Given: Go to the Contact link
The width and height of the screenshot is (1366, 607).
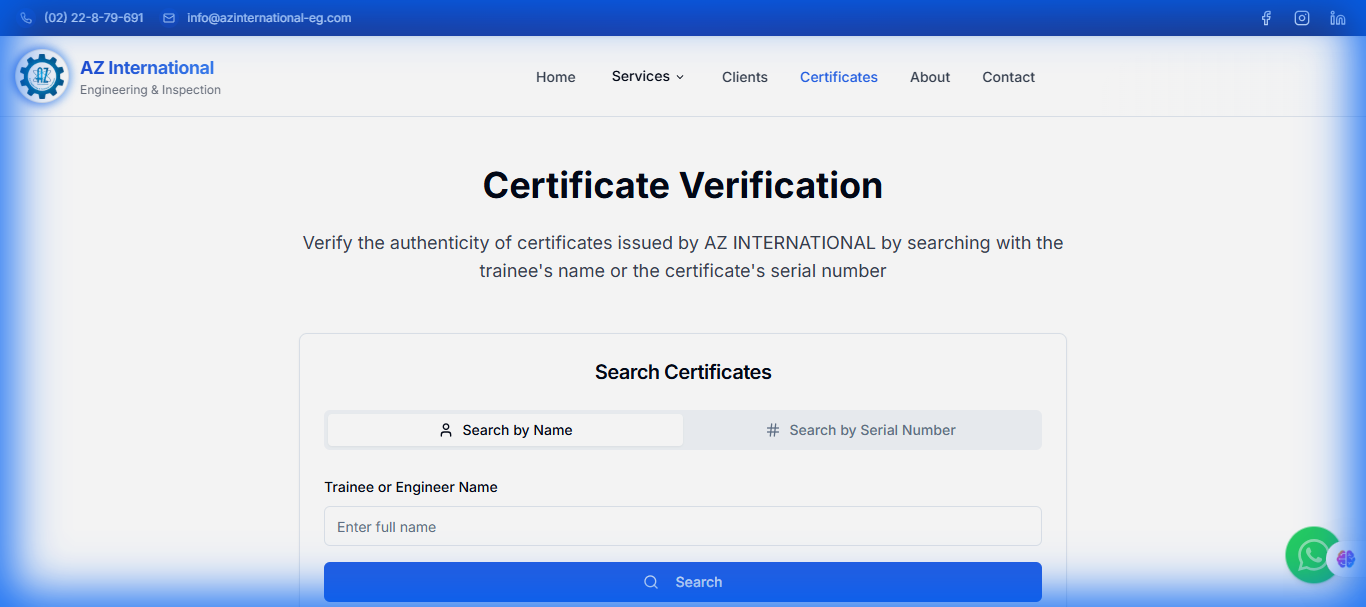Looking at the screenshot, I should click(1008, 76).
